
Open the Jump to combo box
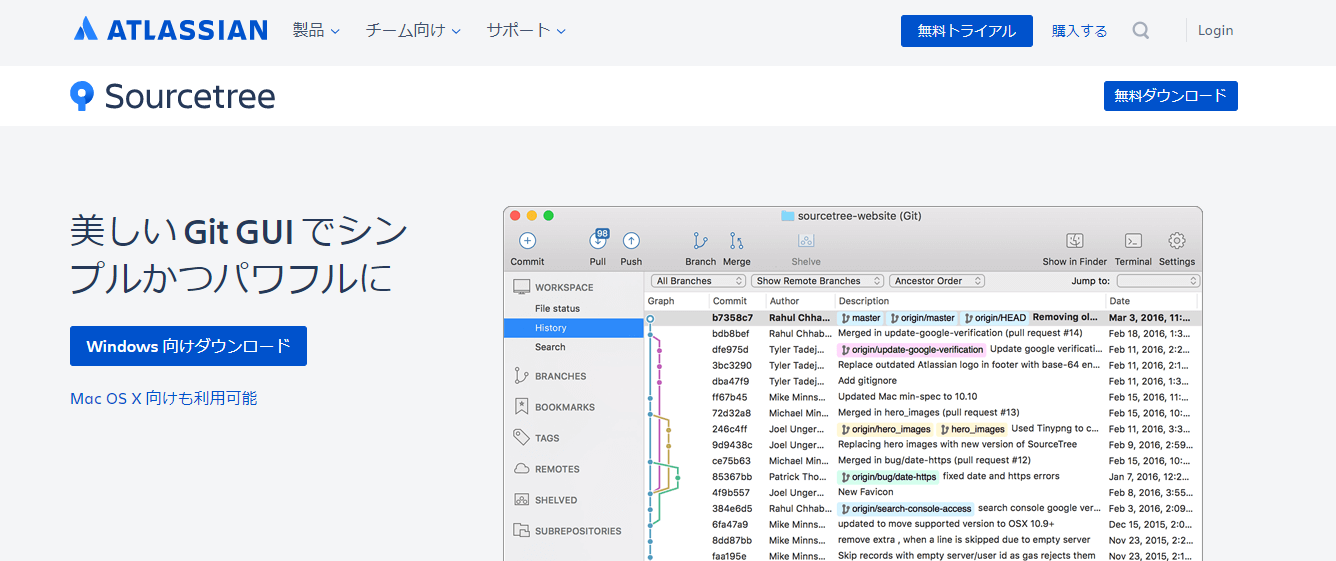1158,281
